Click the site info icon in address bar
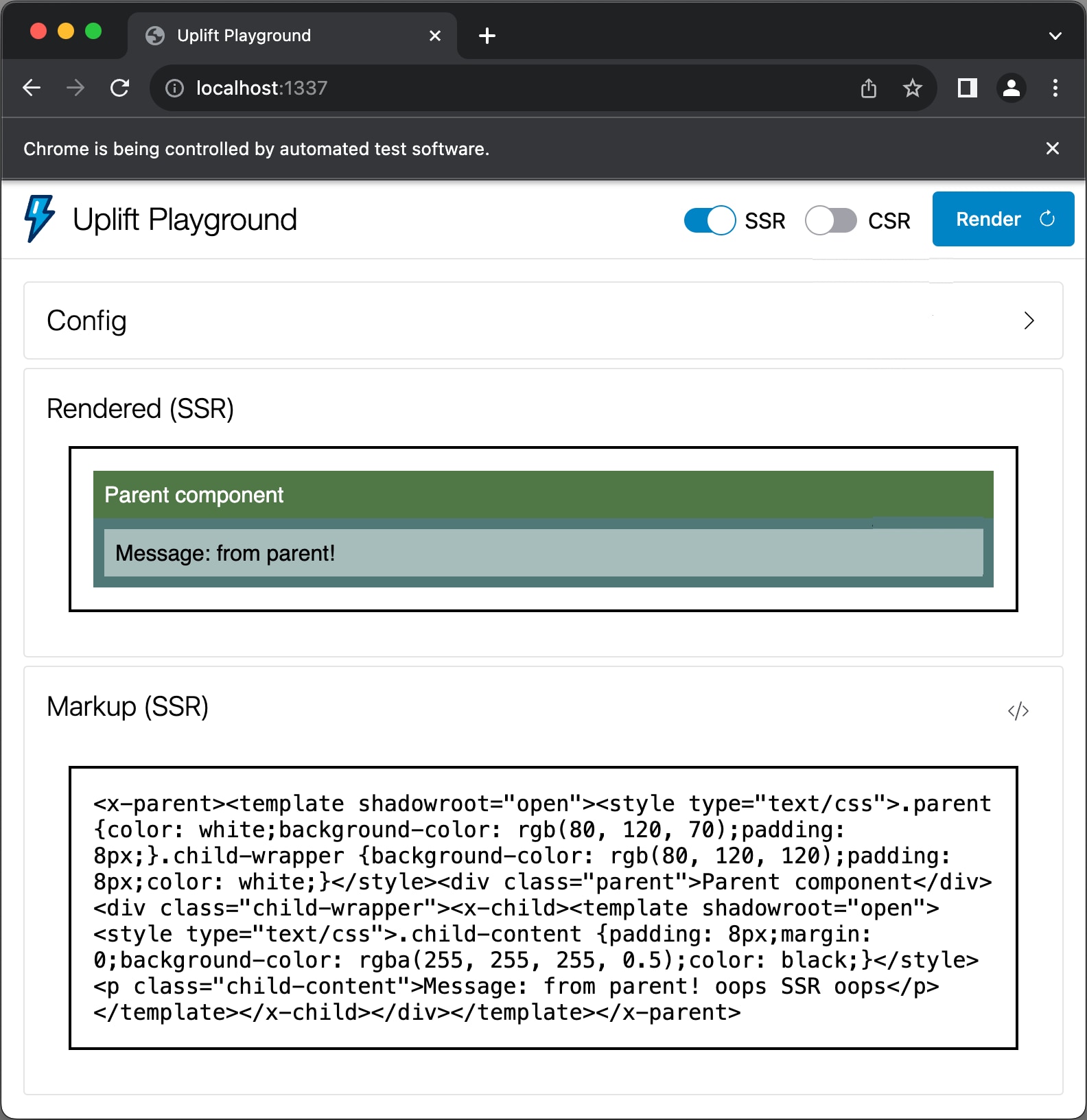Screen dimensions: 1087x1120 click(174, 88)
